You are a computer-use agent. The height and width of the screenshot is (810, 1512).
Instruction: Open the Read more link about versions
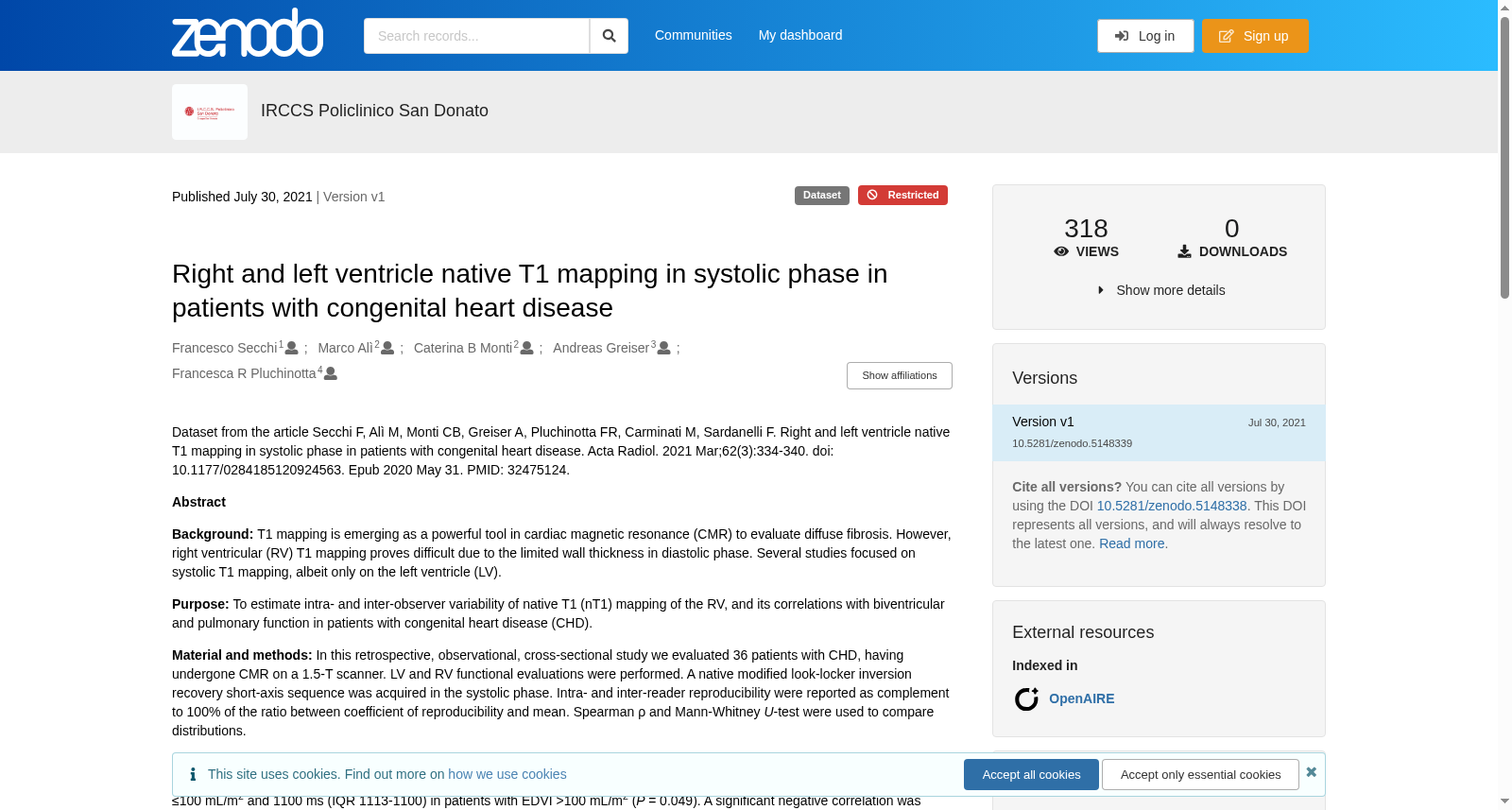coord(1131,543)
